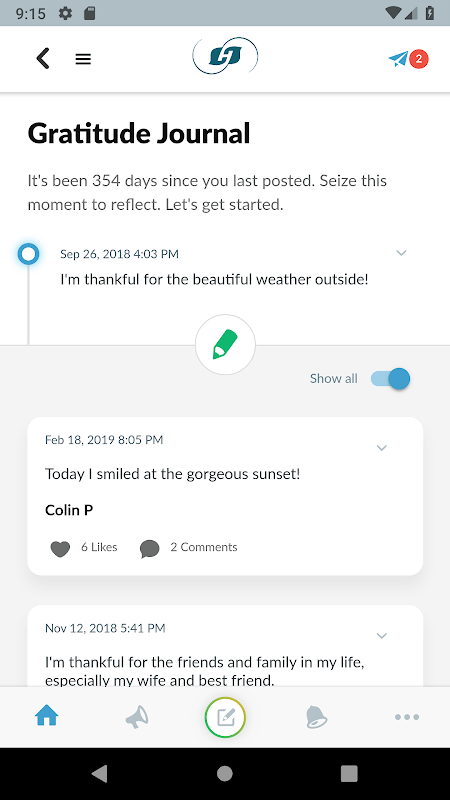Open the 2 Comments link
This screenshot has height=800, width=450.
pyautogui.click(x=204, y=547)
